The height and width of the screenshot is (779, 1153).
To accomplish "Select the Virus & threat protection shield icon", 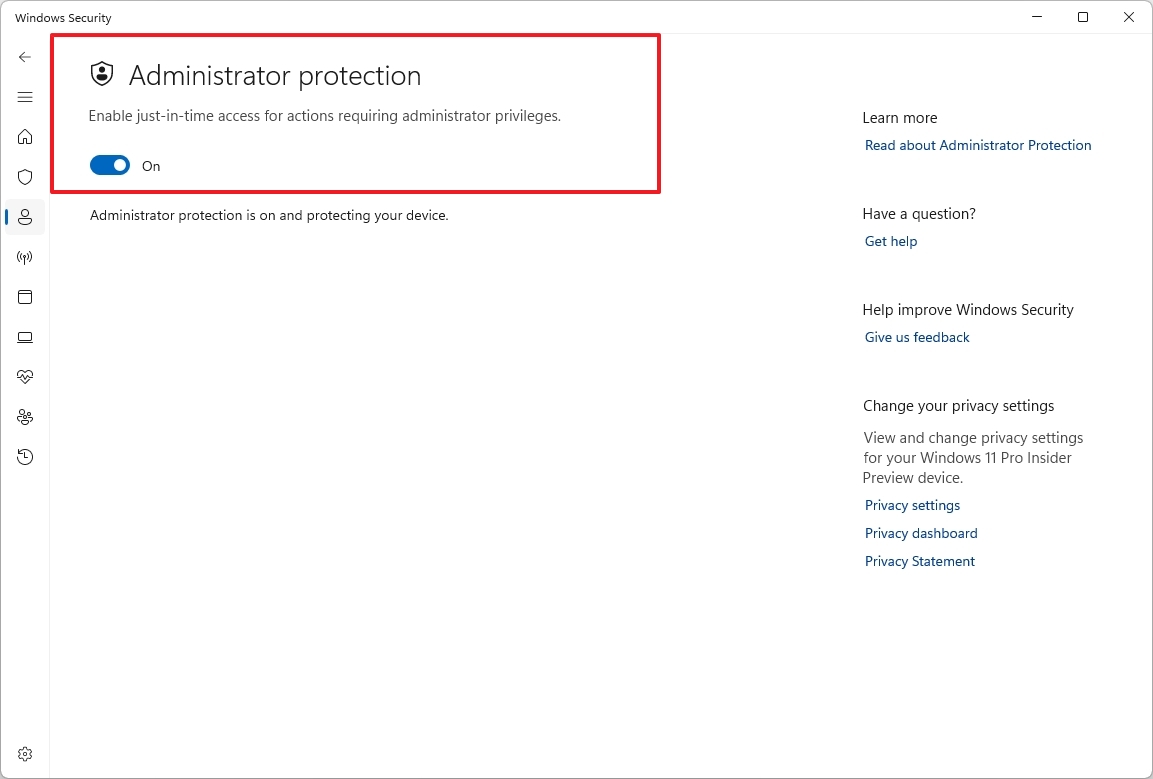I will (x=24, y=177).
